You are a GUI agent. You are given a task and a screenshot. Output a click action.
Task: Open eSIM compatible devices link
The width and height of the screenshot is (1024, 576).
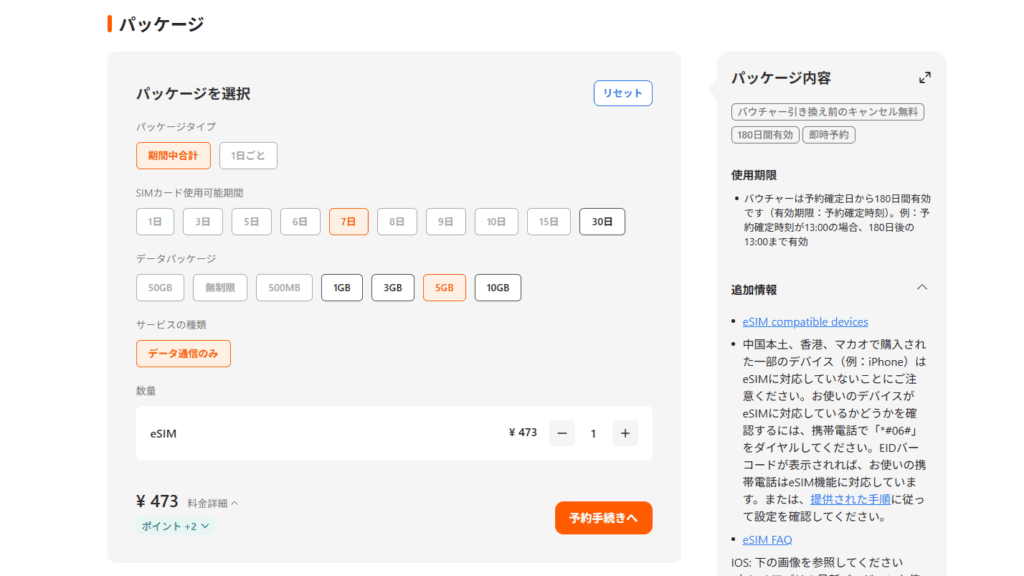[805, 321]
